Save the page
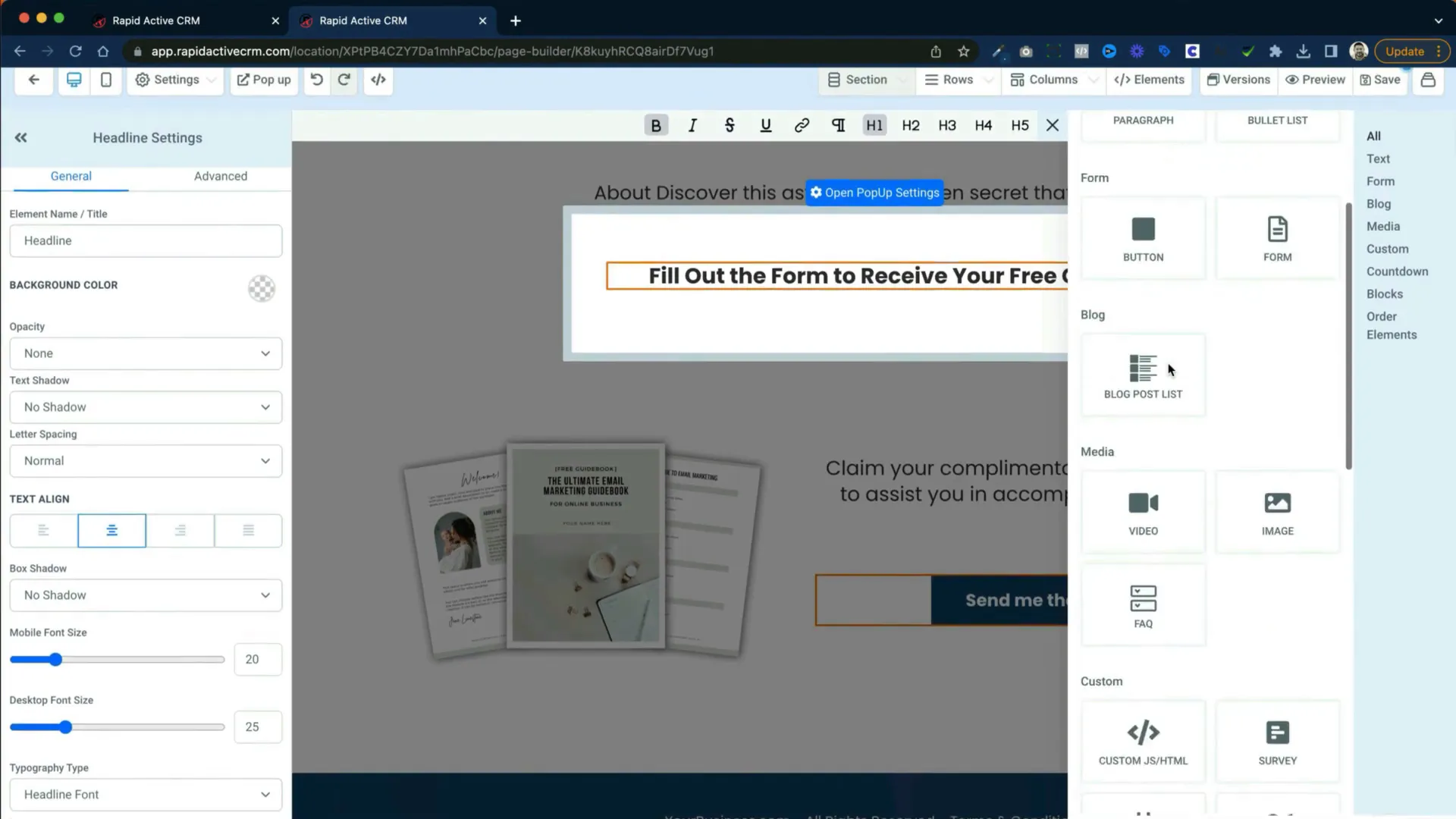 tap(1380, 80)
